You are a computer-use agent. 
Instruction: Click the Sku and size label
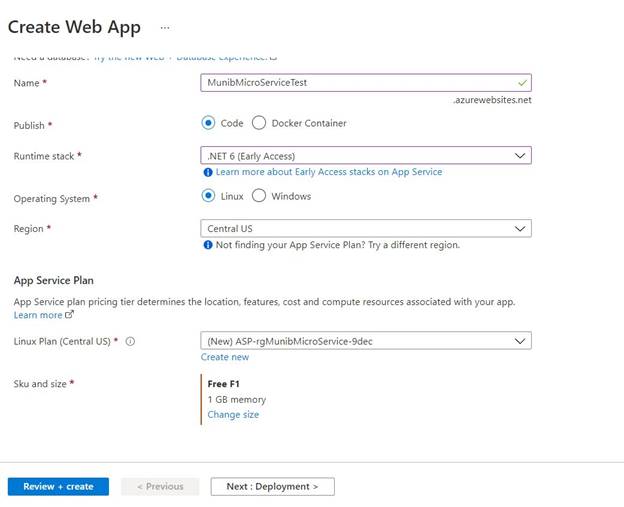pos(40,384)
